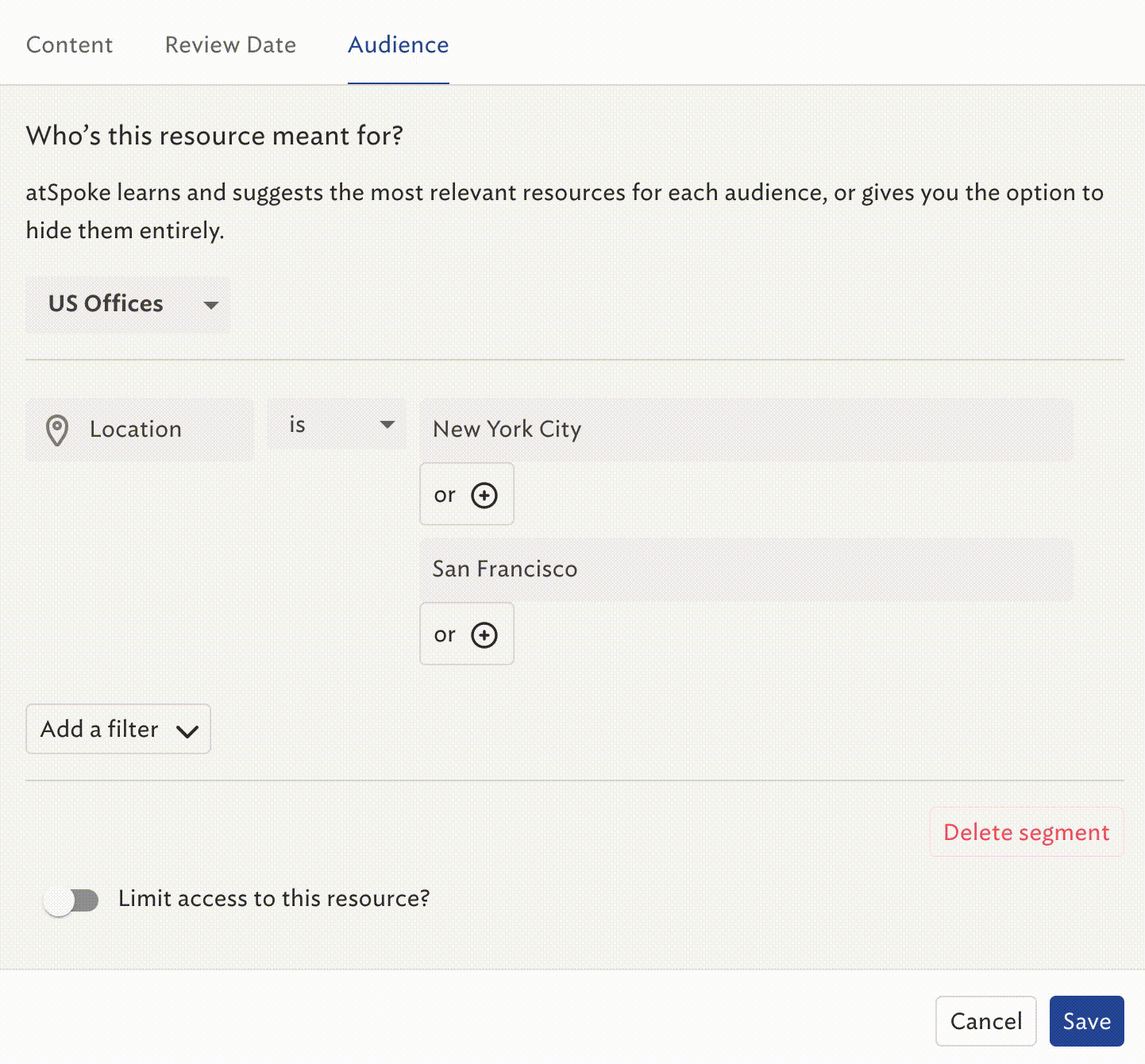Open the Content tab

[x=69, y=44]
